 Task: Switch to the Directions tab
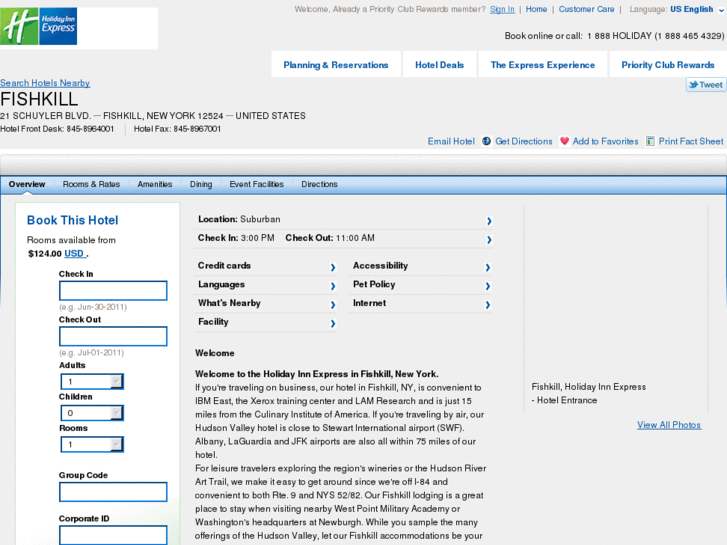[x=319, y=184]
